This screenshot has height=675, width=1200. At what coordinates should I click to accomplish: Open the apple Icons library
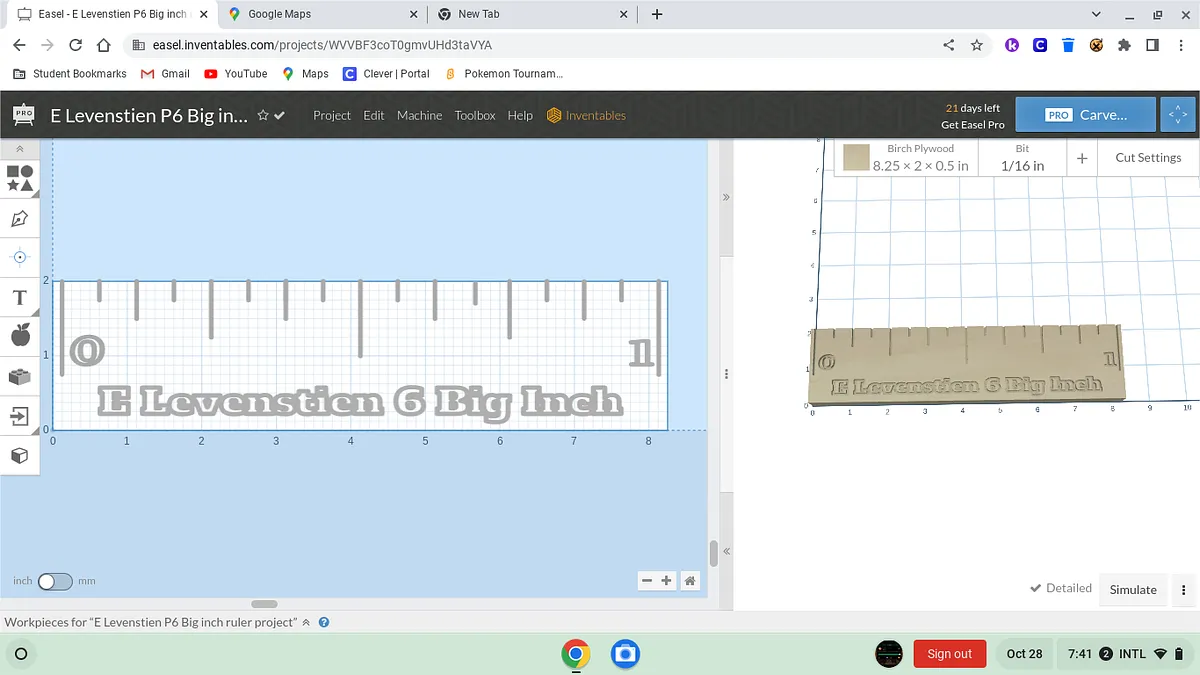point(20,336)
